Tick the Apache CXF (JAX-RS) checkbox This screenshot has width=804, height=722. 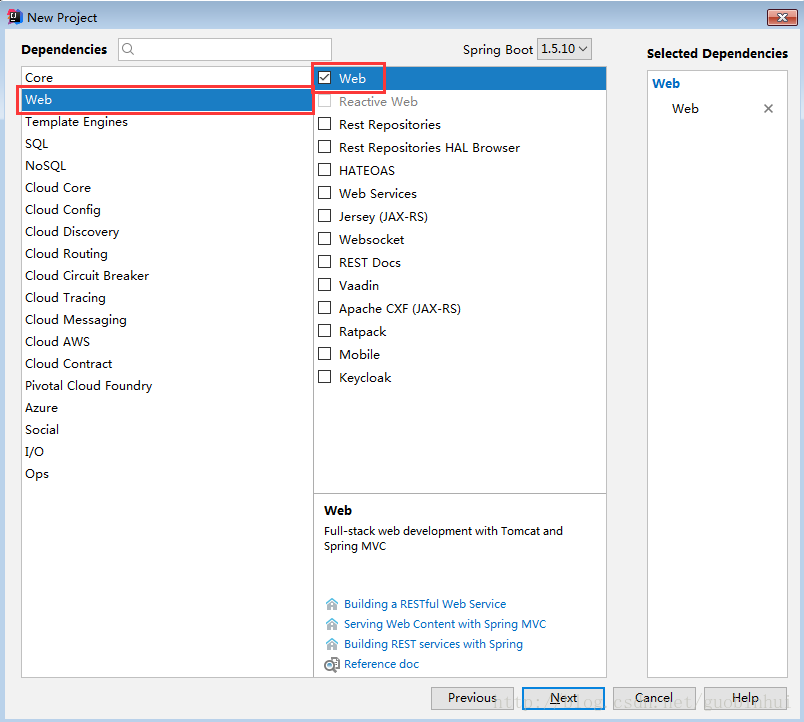pyautogui.click(x=325, y=308)
